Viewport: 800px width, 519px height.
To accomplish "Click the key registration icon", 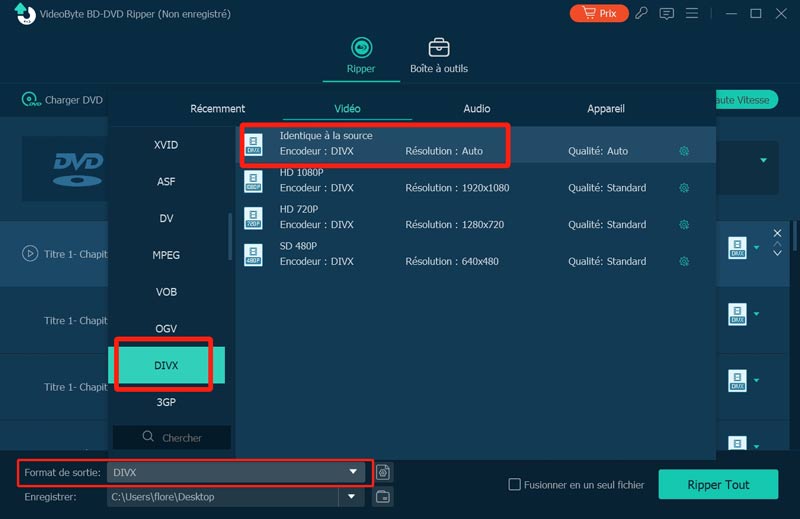I will click(641, 13).
